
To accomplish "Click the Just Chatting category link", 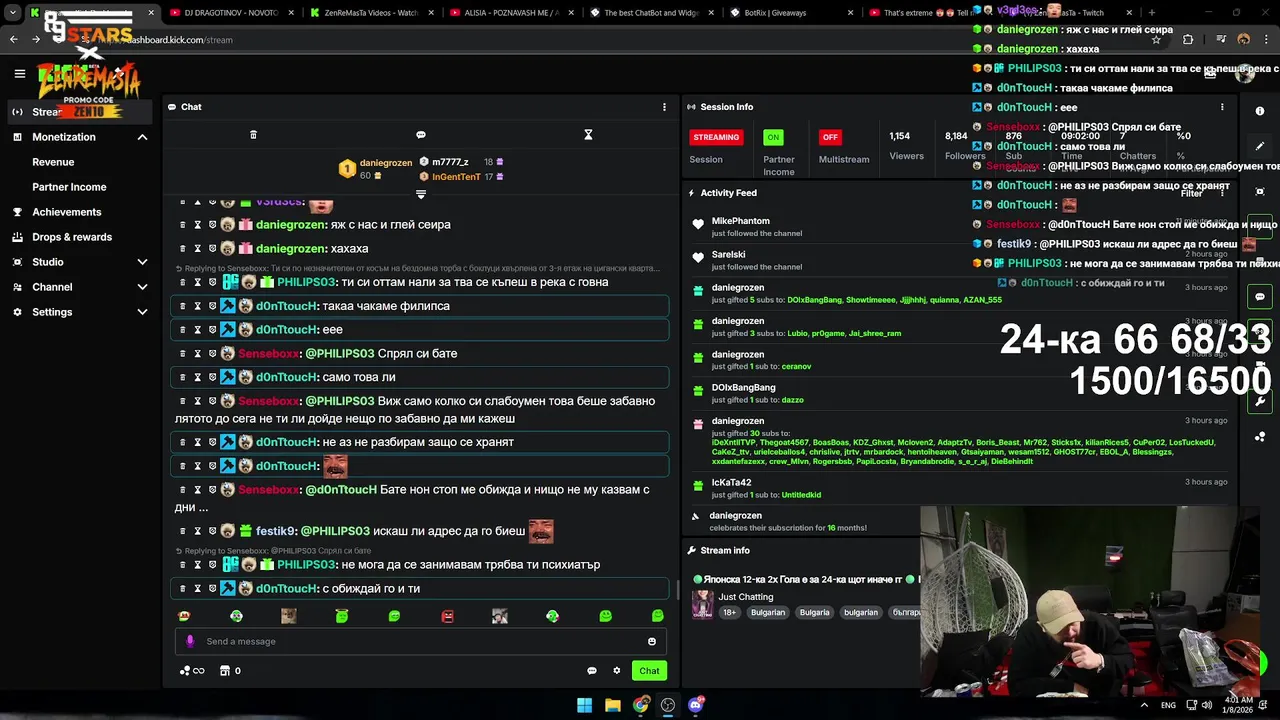I will (x=745, y=597).
